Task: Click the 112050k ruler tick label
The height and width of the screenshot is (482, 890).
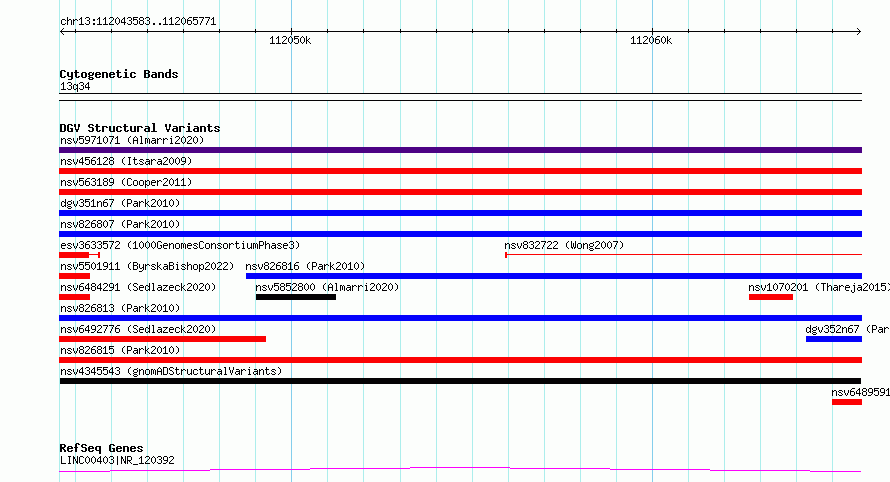Action: tap(290, 40)
